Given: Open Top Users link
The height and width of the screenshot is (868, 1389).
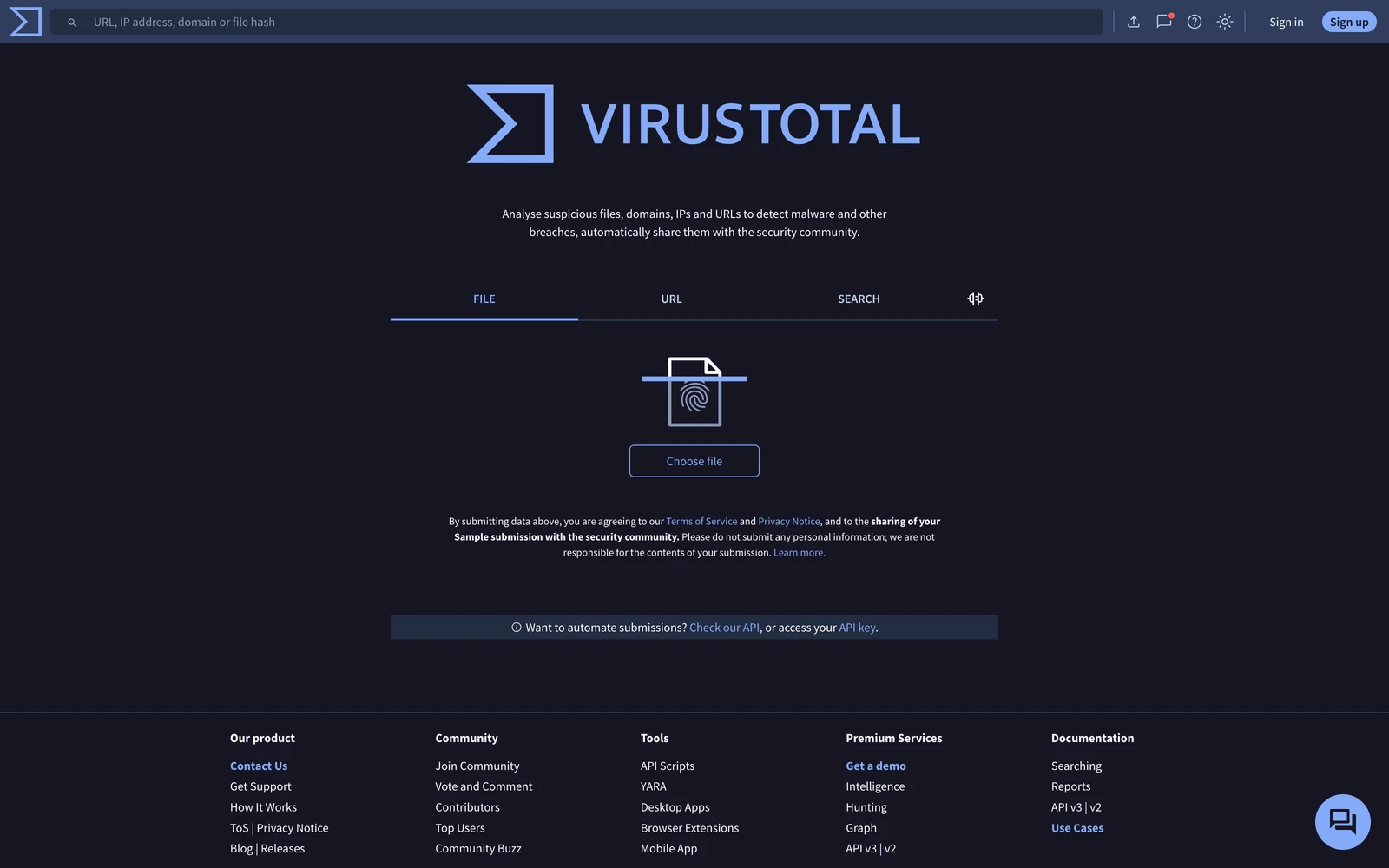Looking at the screenshot, I should (x=460, y=828).
